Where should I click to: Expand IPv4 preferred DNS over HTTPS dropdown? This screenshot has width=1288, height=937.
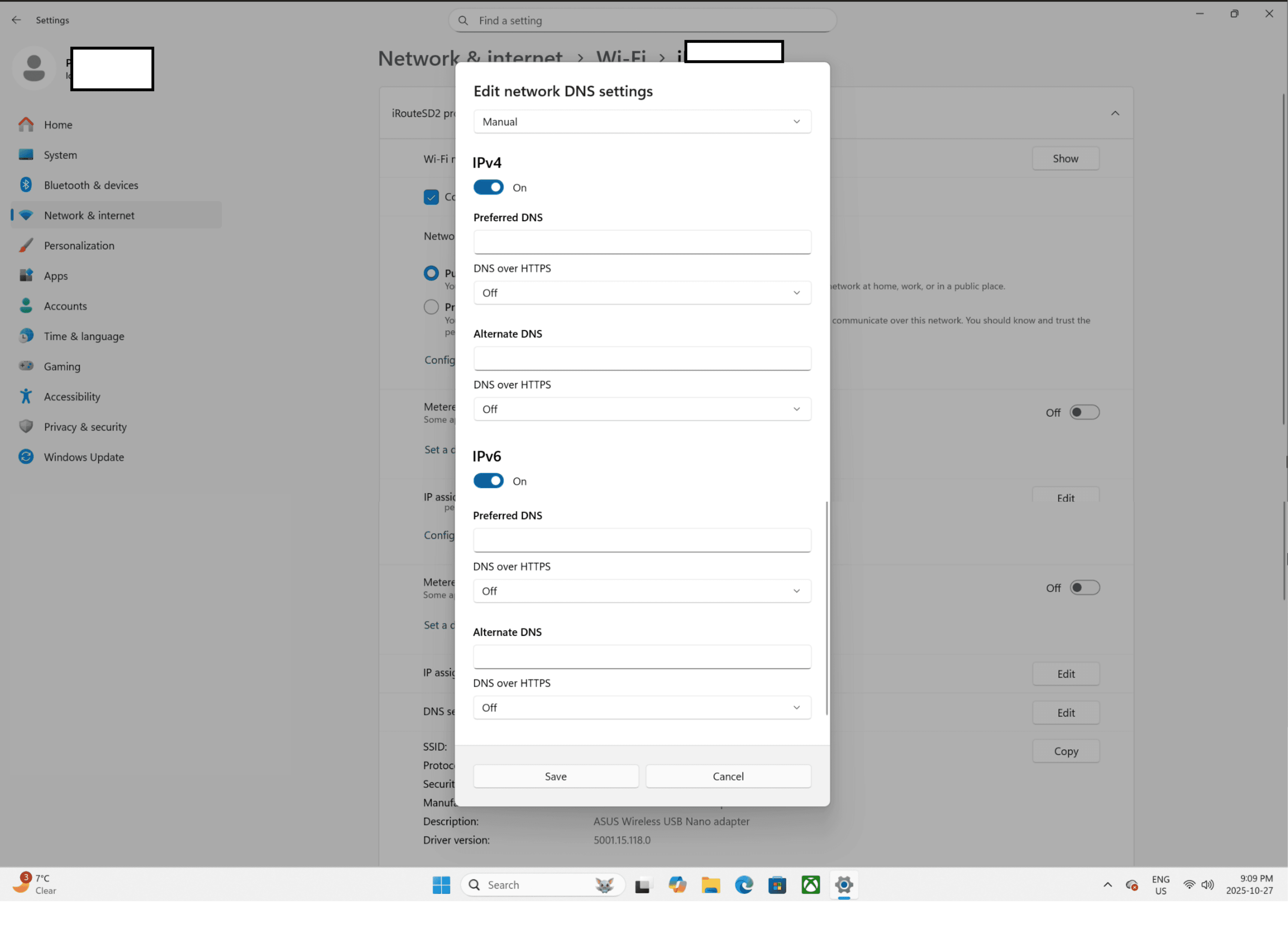[x=642, y=293]
